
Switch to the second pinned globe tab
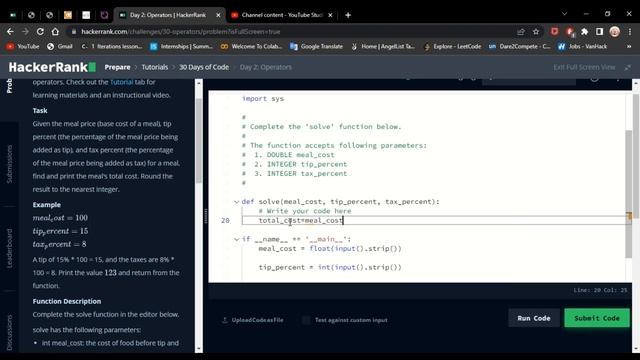tap(31, 15)
